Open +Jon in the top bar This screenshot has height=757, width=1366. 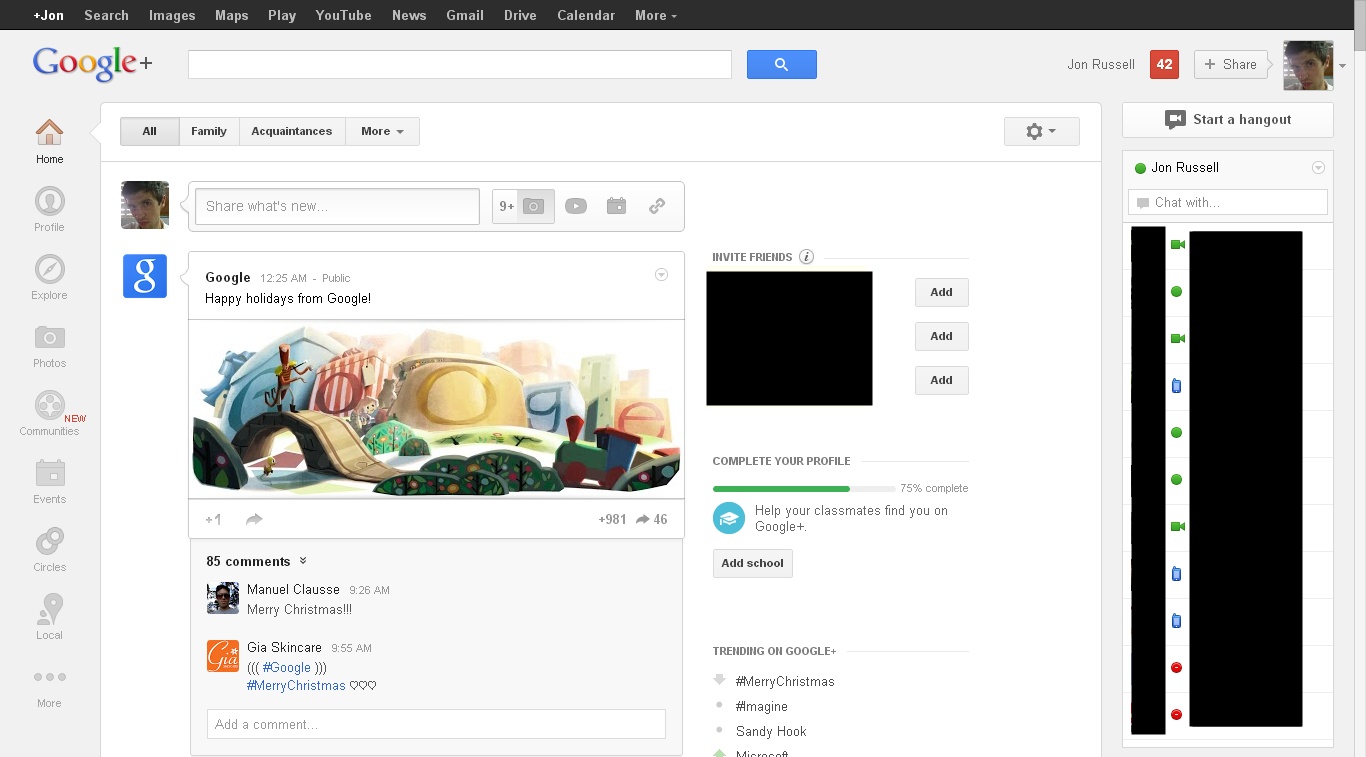coord(48,15)
